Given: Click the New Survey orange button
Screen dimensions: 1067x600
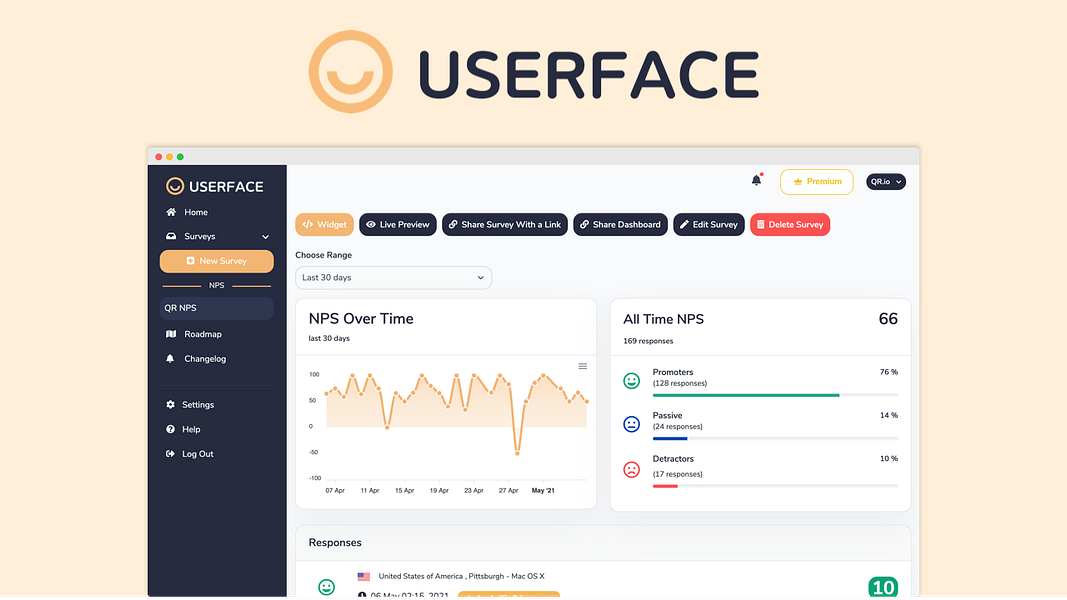Looking at the screenshot, I should 216,260.
